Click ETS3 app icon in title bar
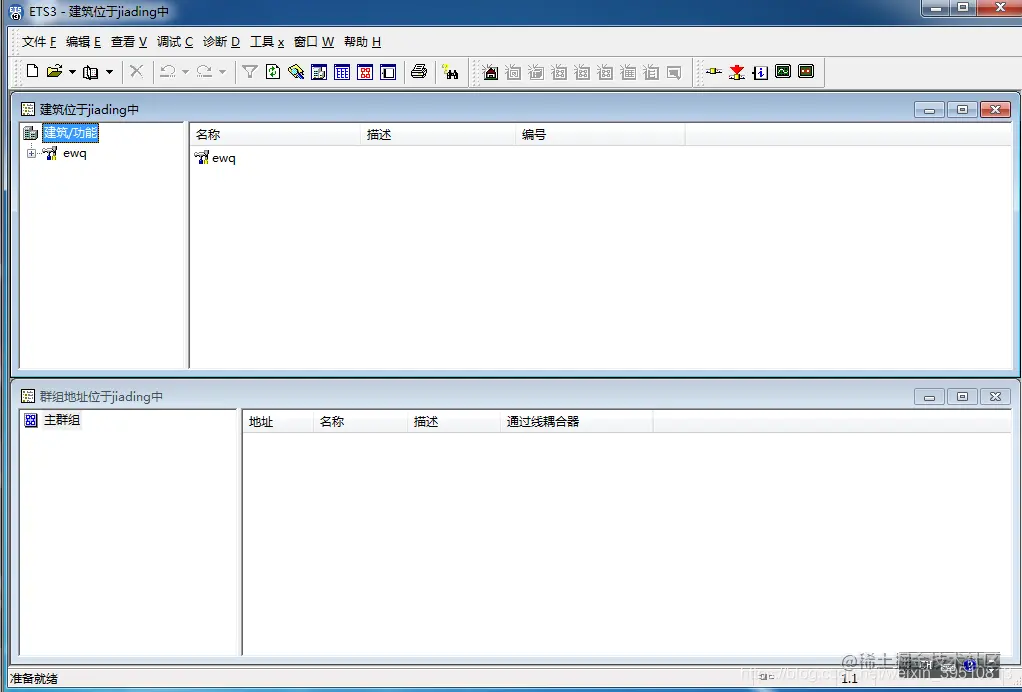The image size is (1022, 692). click(16, 12)
